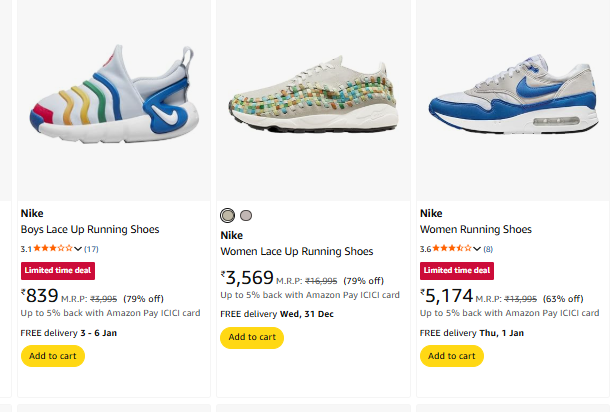Add the ₹5,174 women's shoes to cart

pyautogui.click(x=452, y=355)
